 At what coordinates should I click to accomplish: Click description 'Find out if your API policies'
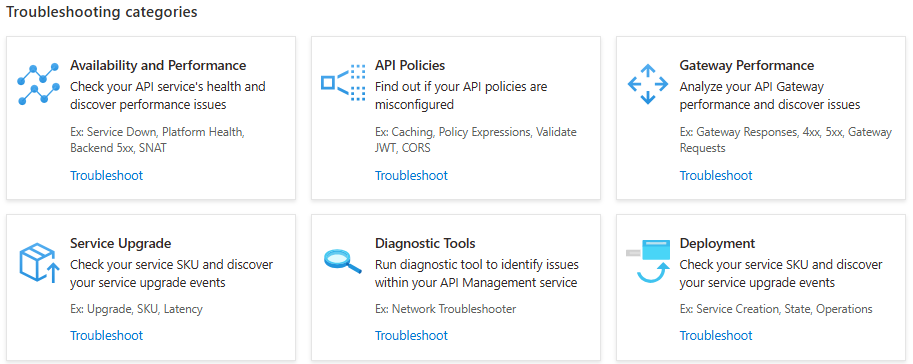(461, 87)
